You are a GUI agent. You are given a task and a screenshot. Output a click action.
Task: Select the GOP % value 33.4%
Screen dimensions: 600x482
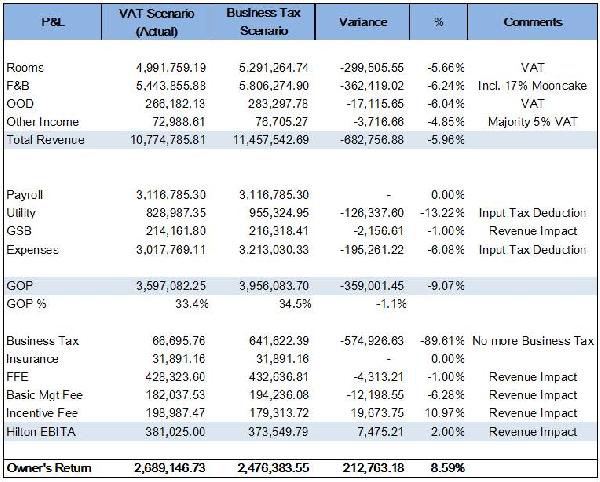(x=192, y=304)
